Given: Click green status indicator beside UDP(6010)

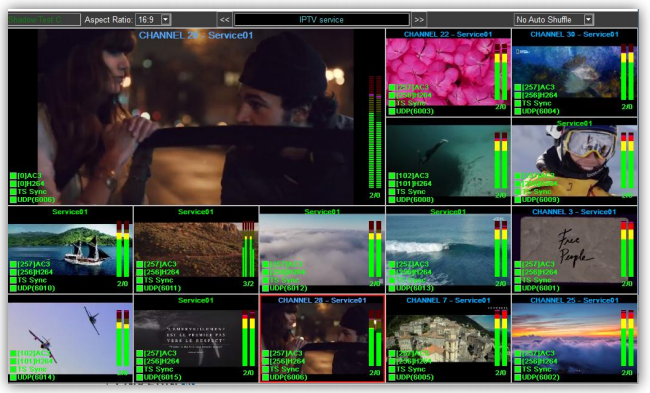Looking at the screenshot, I should coord(13,288).
